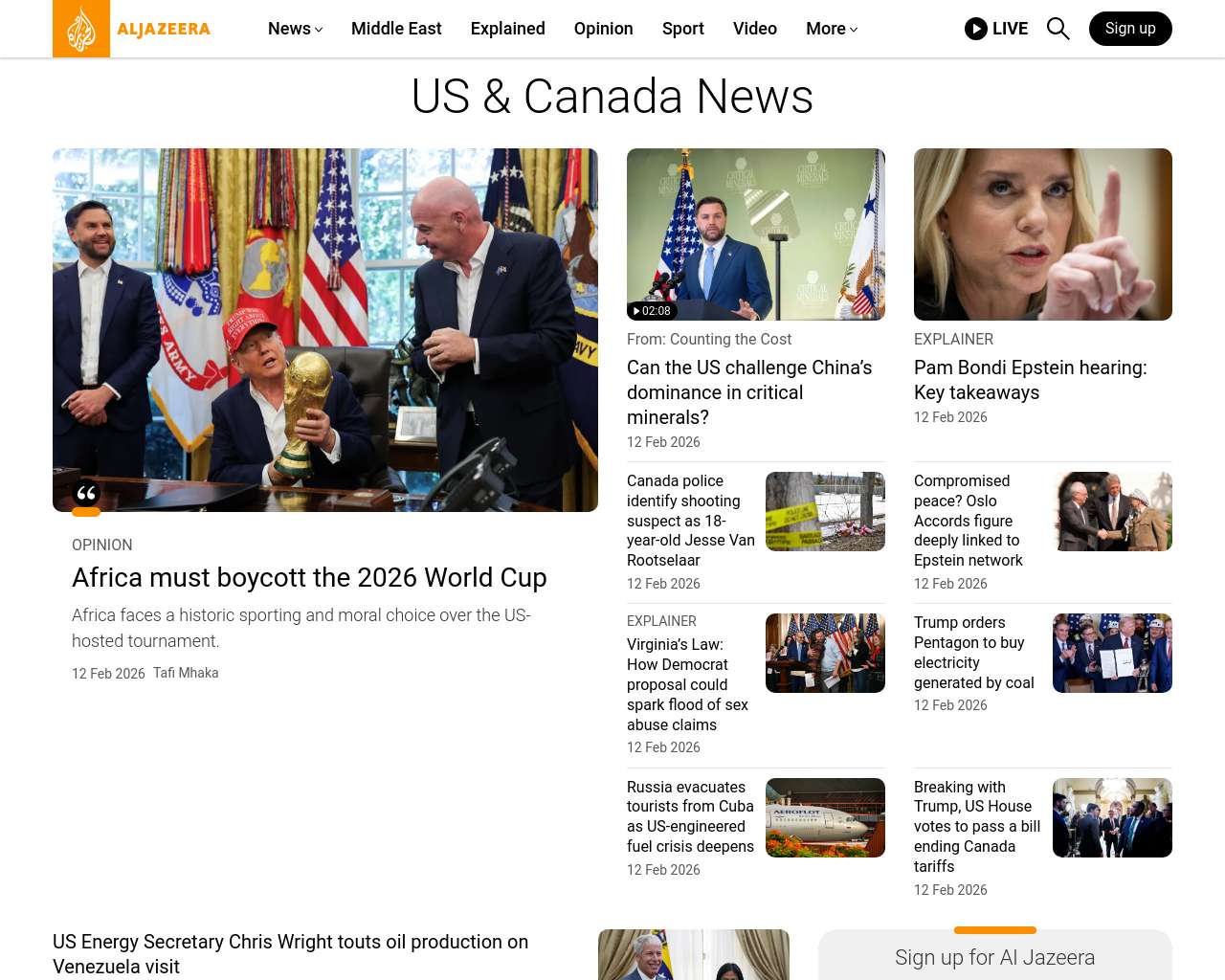The image size is (1225, 980).
Task: Open Trump orders Pentagon coal electricity story
Action: [973, 652]
